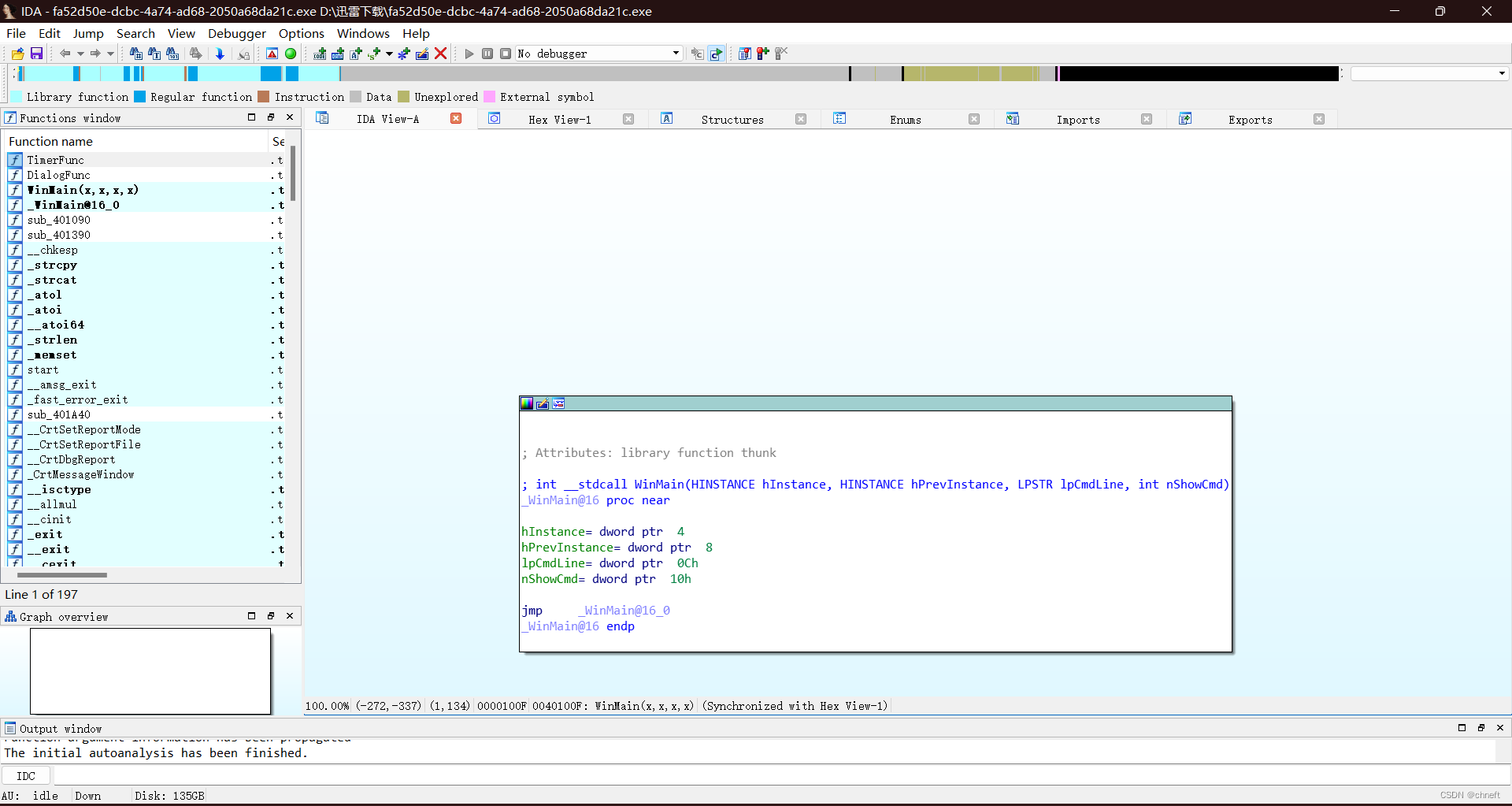Close the Structures tab
Image resolution: width=1512 pixels, height=806 pixels.
click(801, 119)
